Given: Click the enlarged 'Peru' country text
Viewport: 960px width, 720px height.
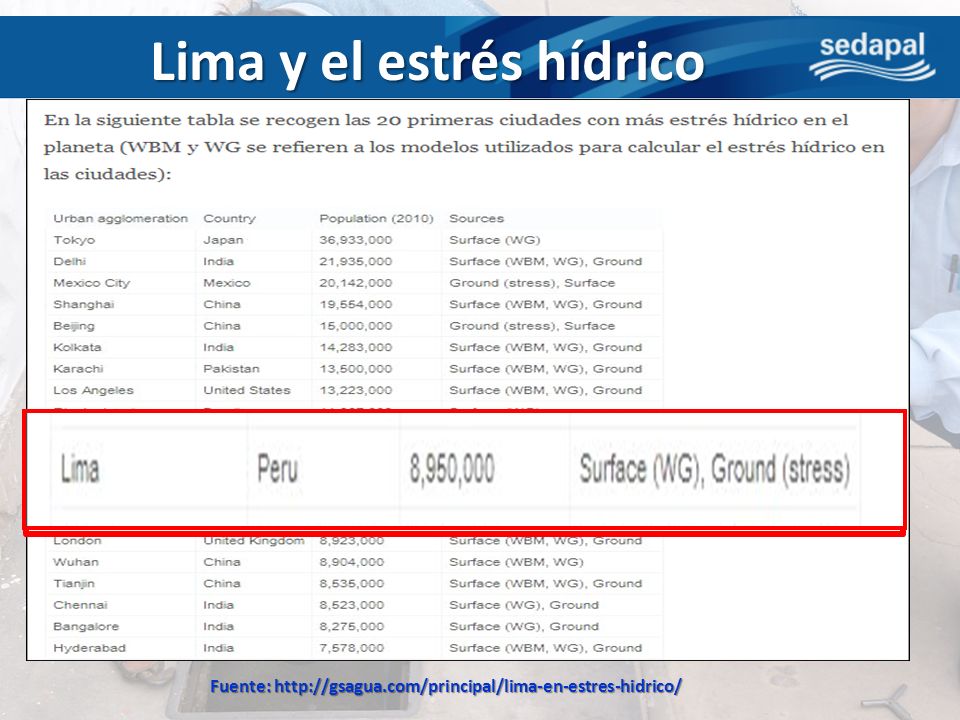Looking at the screenshot, I should 277,469.
